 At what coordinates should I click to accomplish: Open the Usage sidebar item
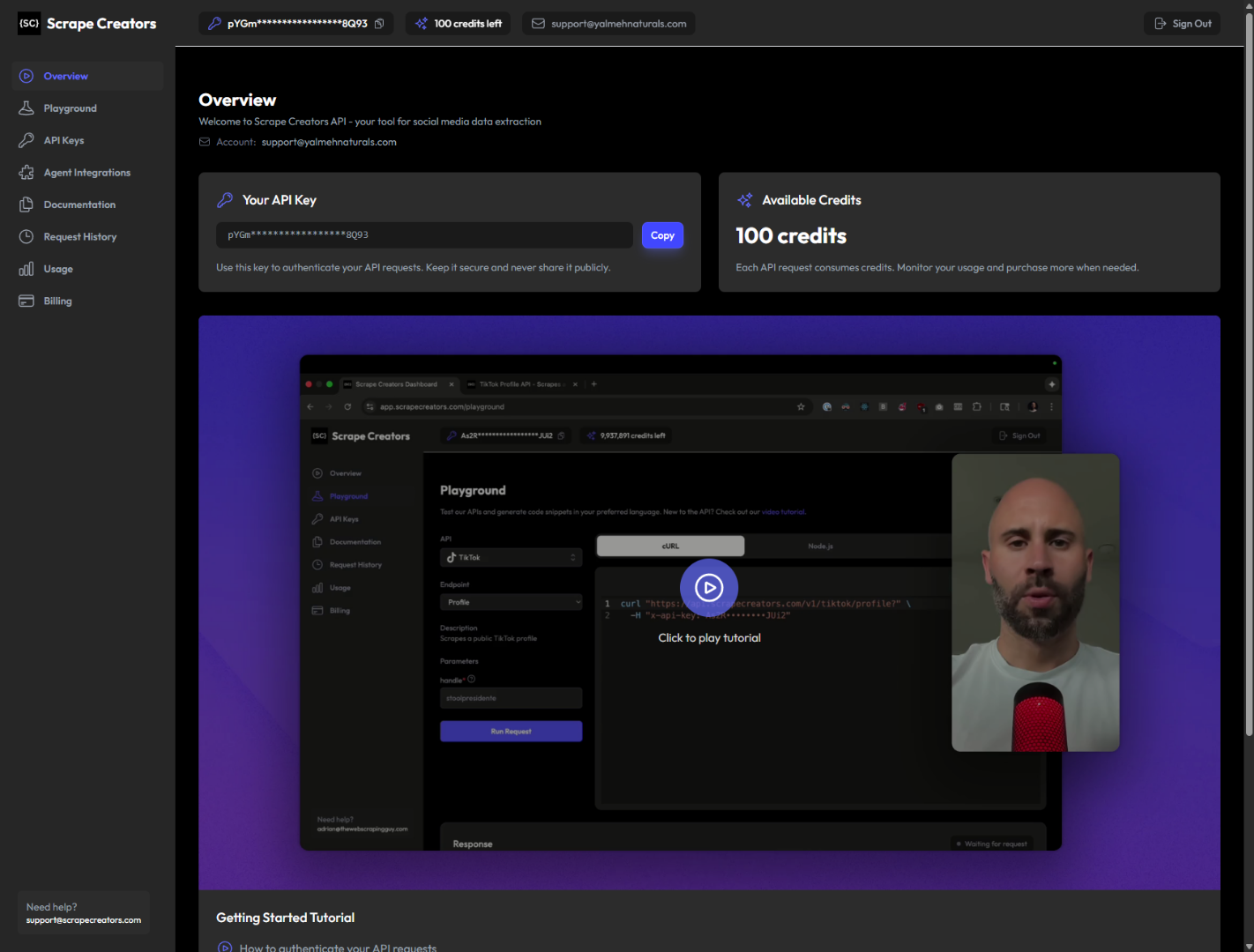[88, 269]
